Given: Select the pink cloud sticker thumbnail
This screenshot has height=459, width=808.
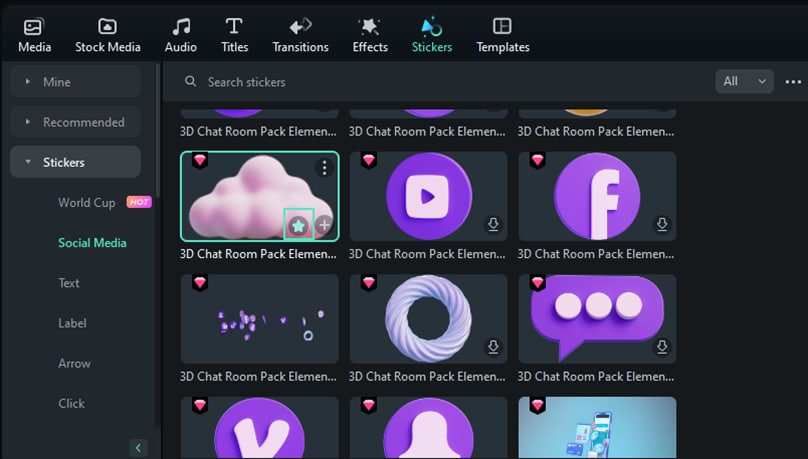Looking at the screenshot, I should click(259, 196).
